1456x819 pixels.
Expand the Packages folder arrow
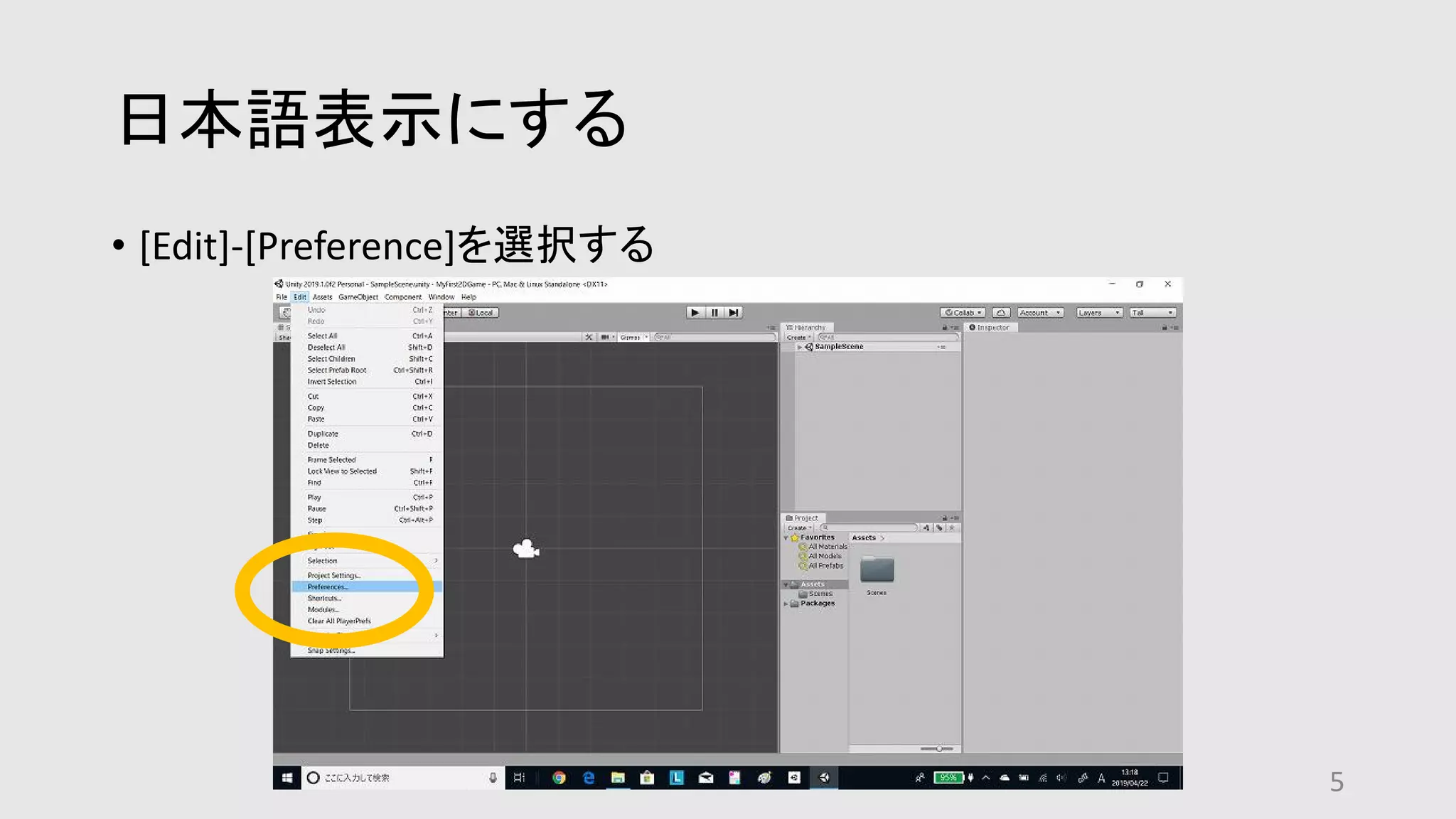click(786, 604)
